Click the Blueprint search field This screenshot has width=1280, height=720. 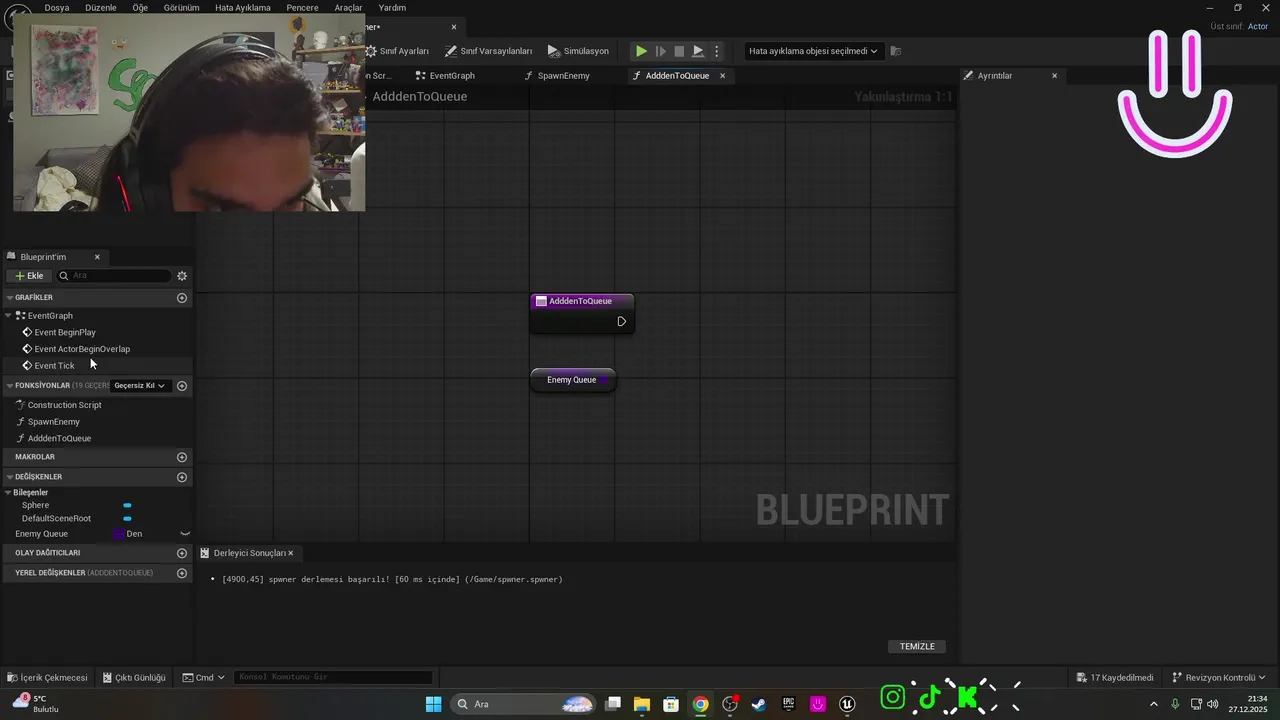tap(113, 276)
